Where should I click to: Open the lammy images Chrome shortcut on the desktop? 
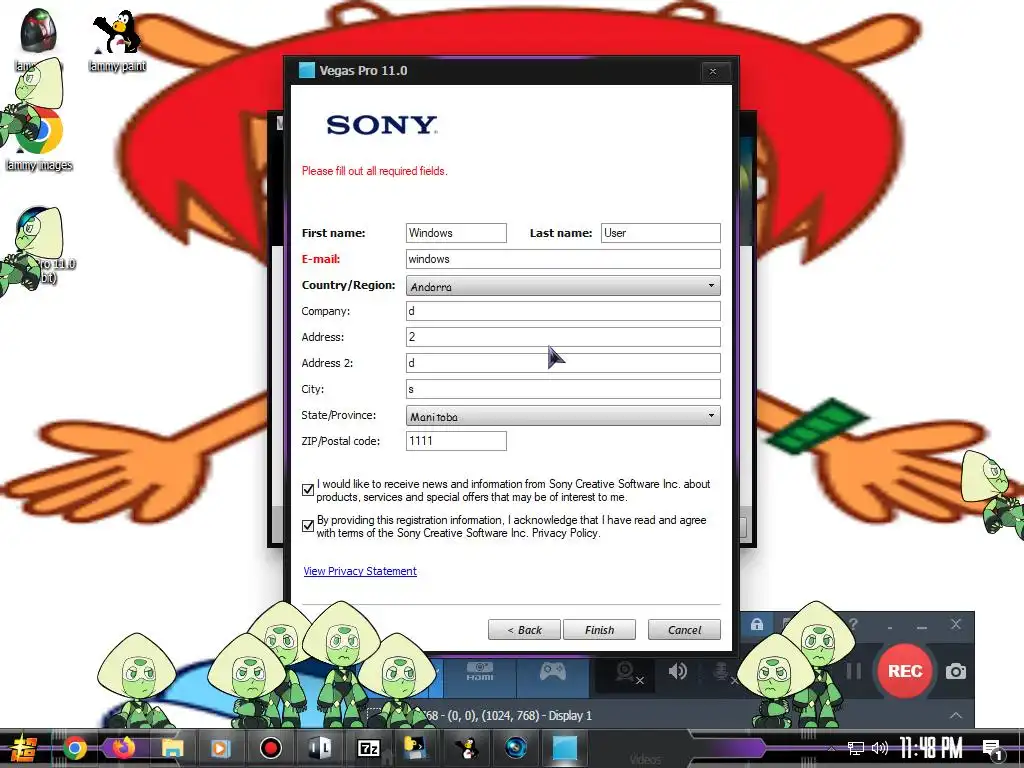(x=39, y=140)
